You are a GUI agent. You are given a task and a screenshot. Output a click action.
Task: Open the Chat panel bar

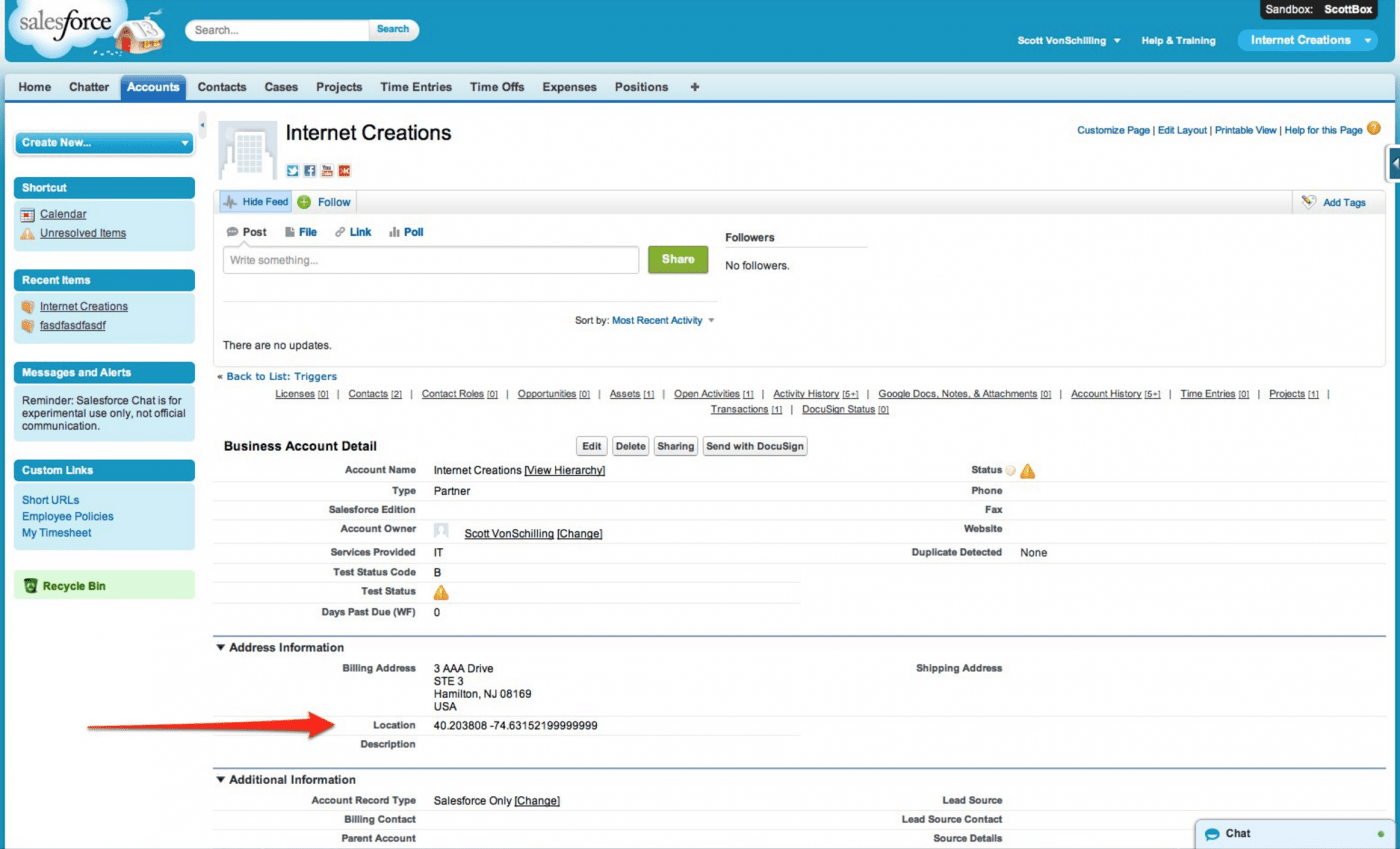1297,834
